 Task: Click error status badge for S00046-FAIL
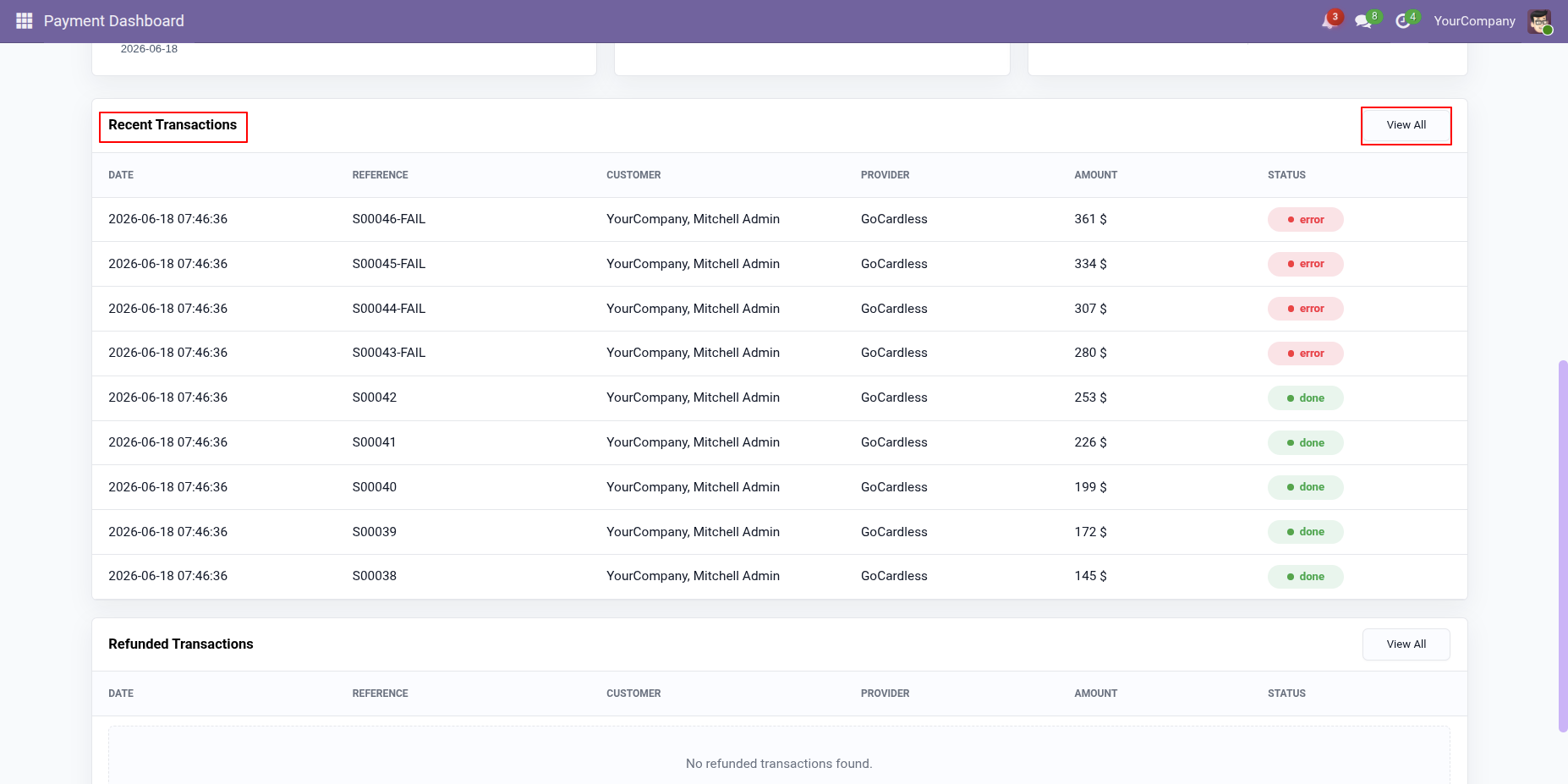[1305, 220]
